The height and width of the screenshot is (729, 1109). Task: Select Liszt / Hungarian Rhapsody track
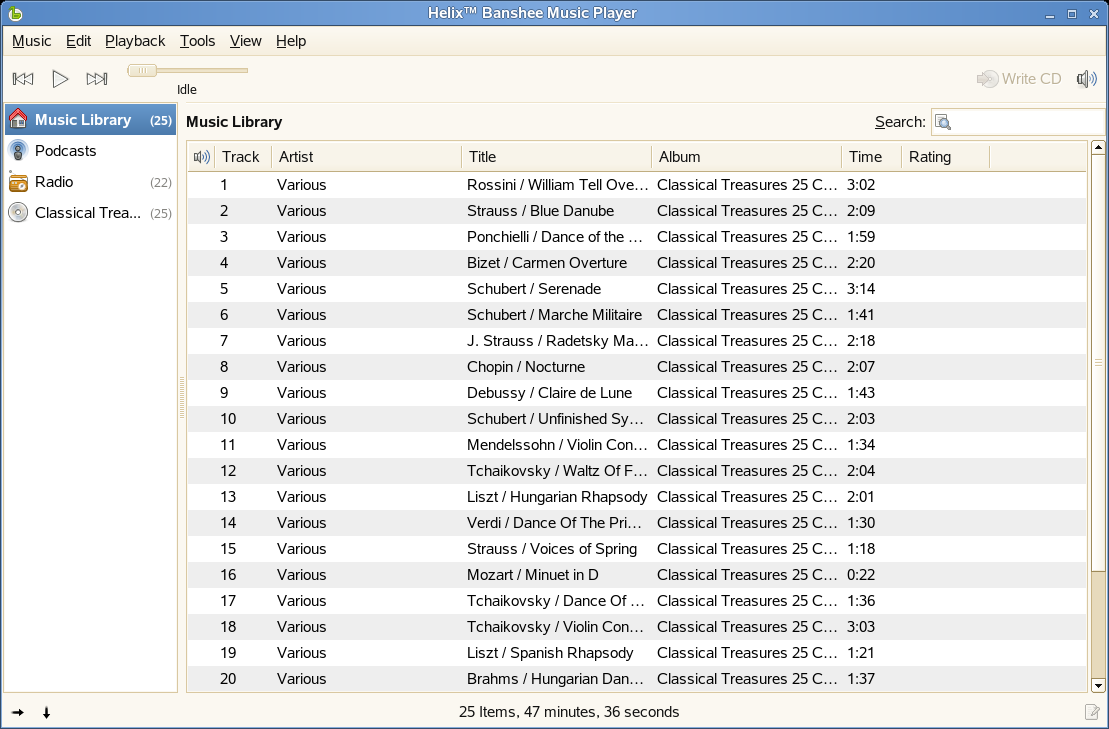point(637,497)
